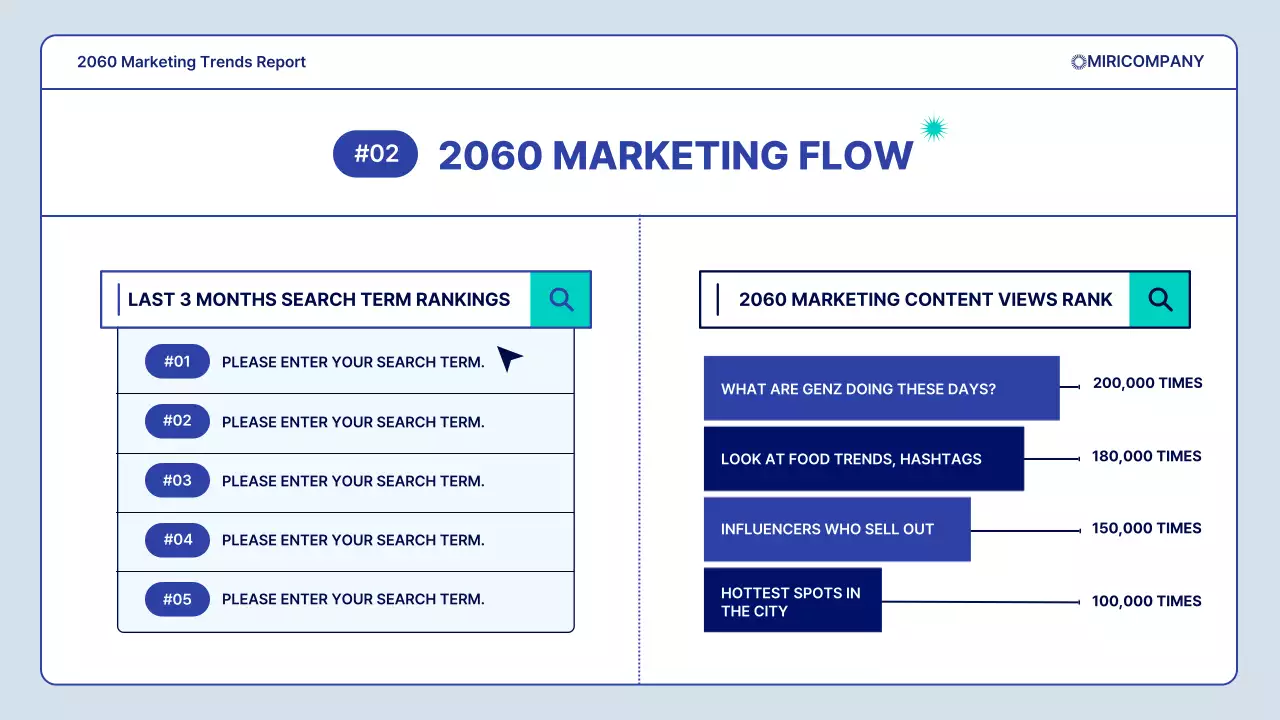
Task: Open the '2060 Marketing Trends Report' header link
Action: coord(191,62)
